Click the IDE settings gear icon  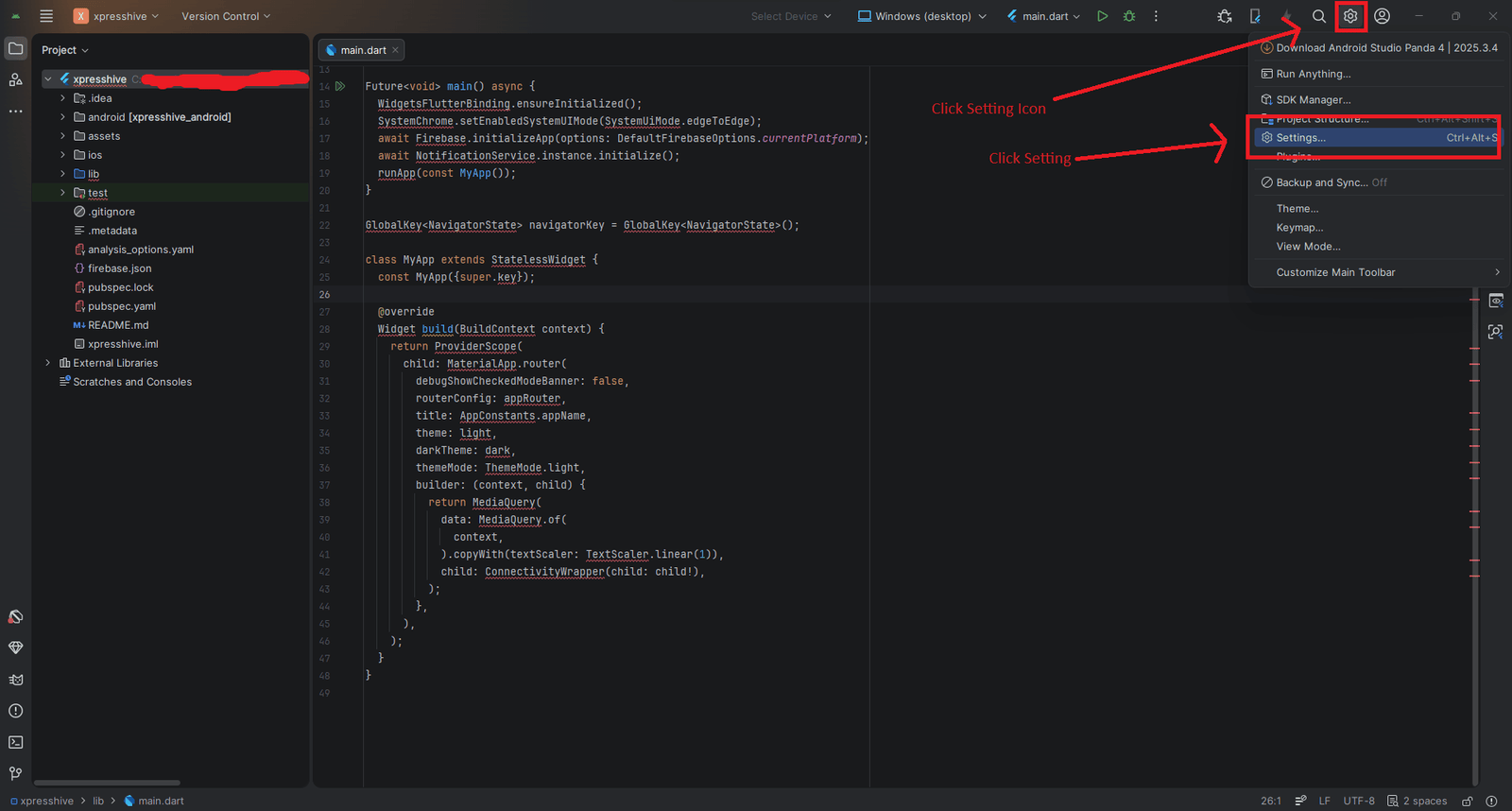pyautogui.click(x=1350, y=16)
